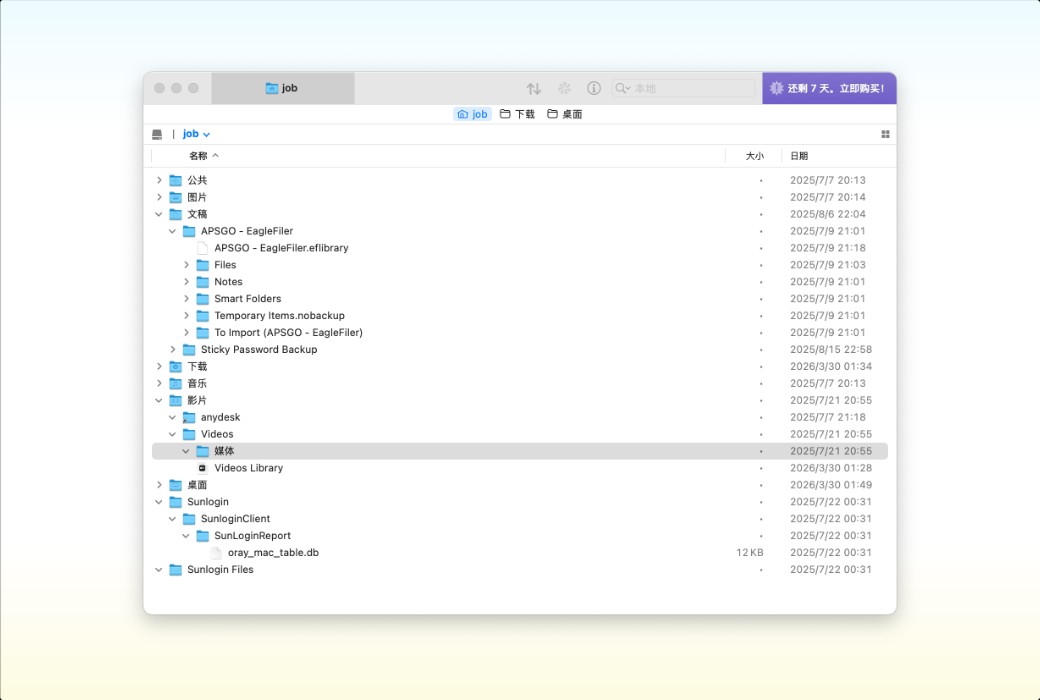Click the oray_mac_table.db document icon
1040x700 pixels.
point(217,552)
